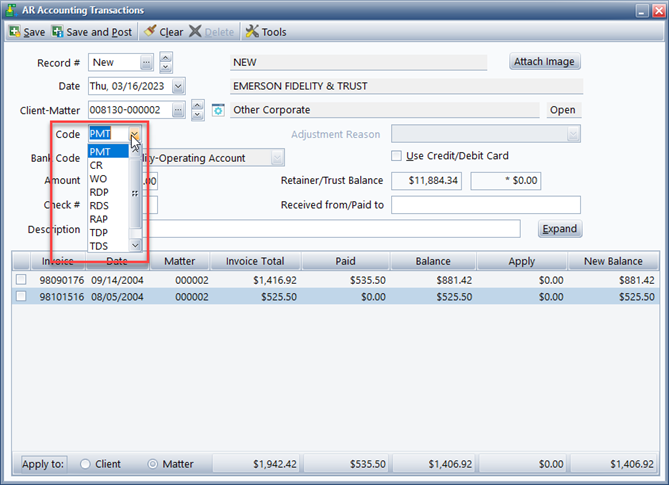The width and height of the screenshot is (669, 485).
Task: Open the Date dropdown calendar arrow
Action: coord(178,87)
